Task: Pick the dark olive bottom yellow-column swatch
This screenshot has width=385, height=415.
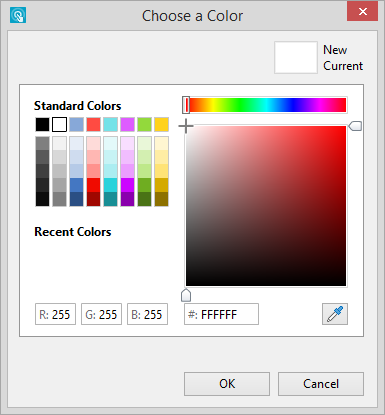Action: click(x=161, y=199)
